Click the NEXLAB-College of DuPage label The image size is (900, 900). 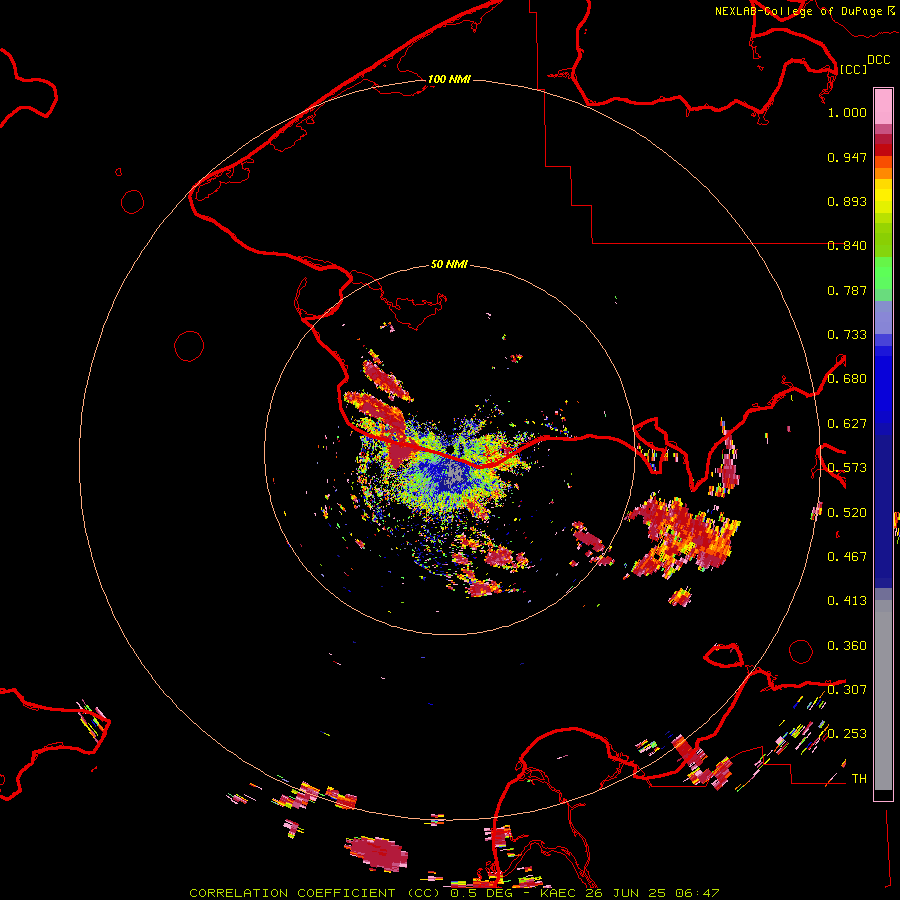click(805, 11)
